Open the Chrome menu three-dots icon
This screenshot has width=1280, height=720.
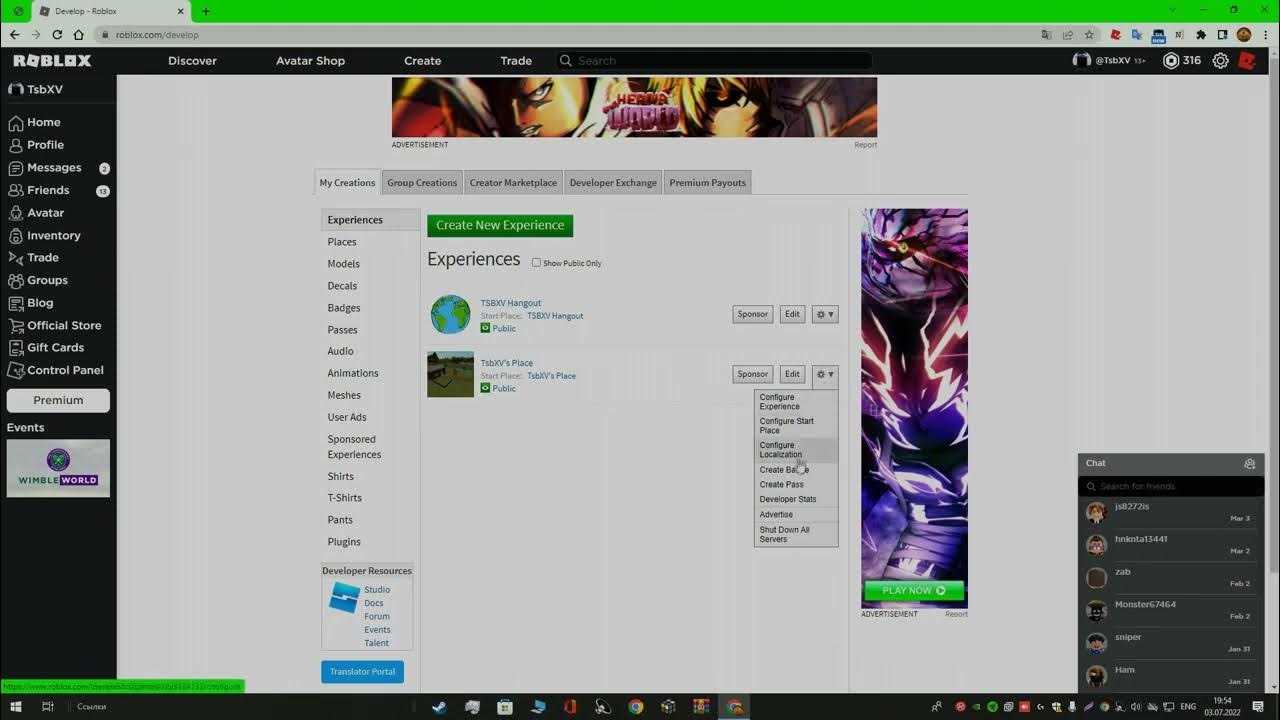click(x=1265, y=35)
